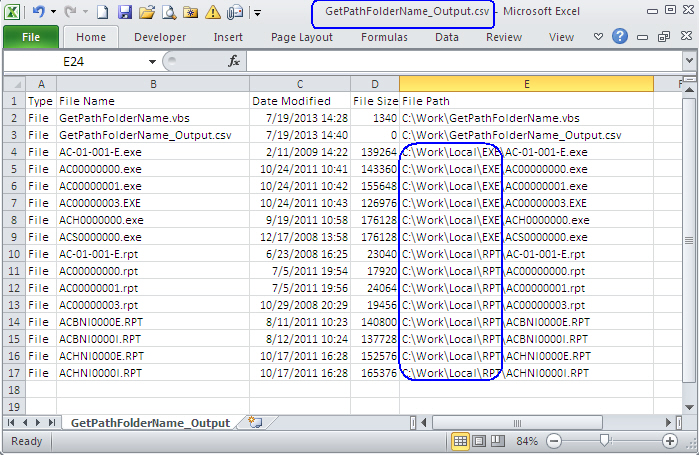
Task: Select row 10 header
Action: [x=14, y=254]
